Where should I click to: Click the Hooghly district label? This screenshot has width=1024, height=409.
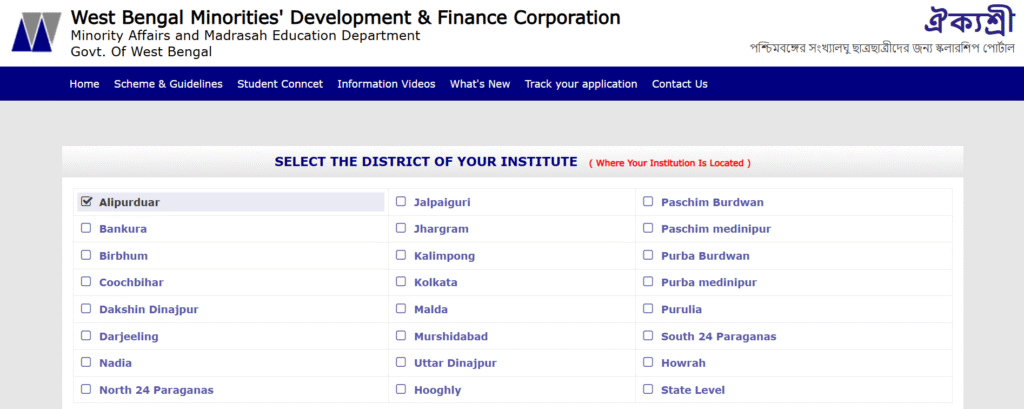pos(438,390)
